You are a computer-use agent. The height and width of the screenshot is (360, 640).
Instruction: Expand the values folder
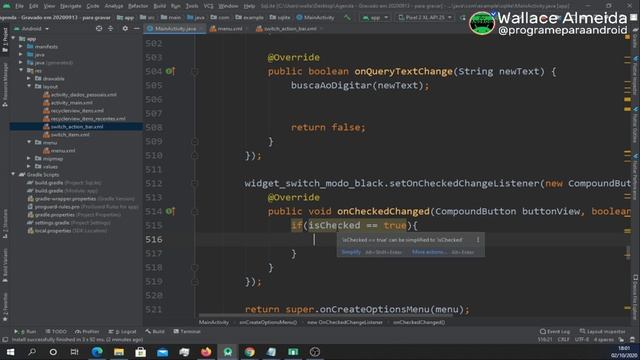click(x=29, y=167)
